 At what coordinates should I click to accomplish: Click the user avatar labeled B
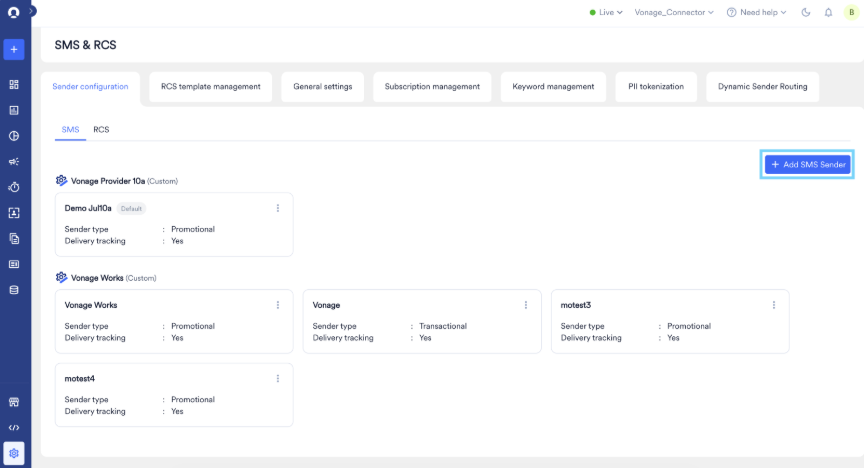(x=851, y=12)
